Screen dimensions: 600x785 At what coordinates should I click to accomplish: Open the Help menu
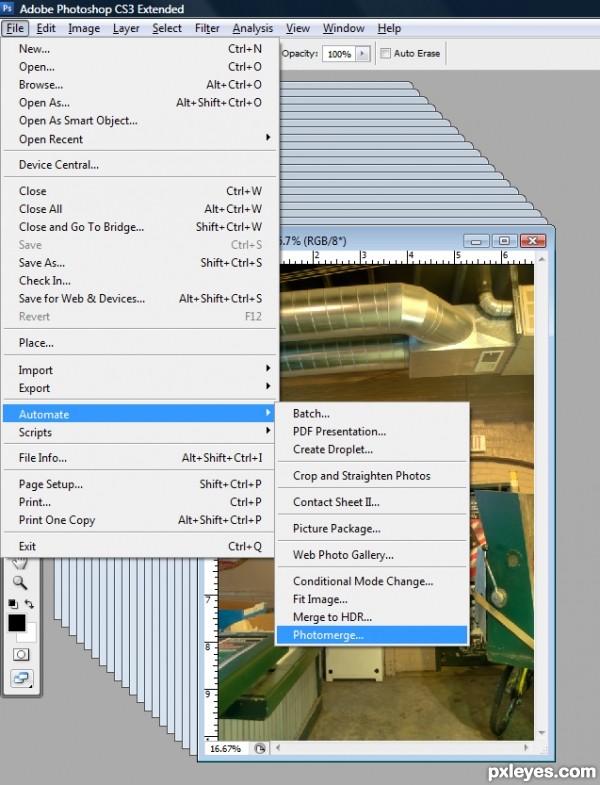(389, 28)
